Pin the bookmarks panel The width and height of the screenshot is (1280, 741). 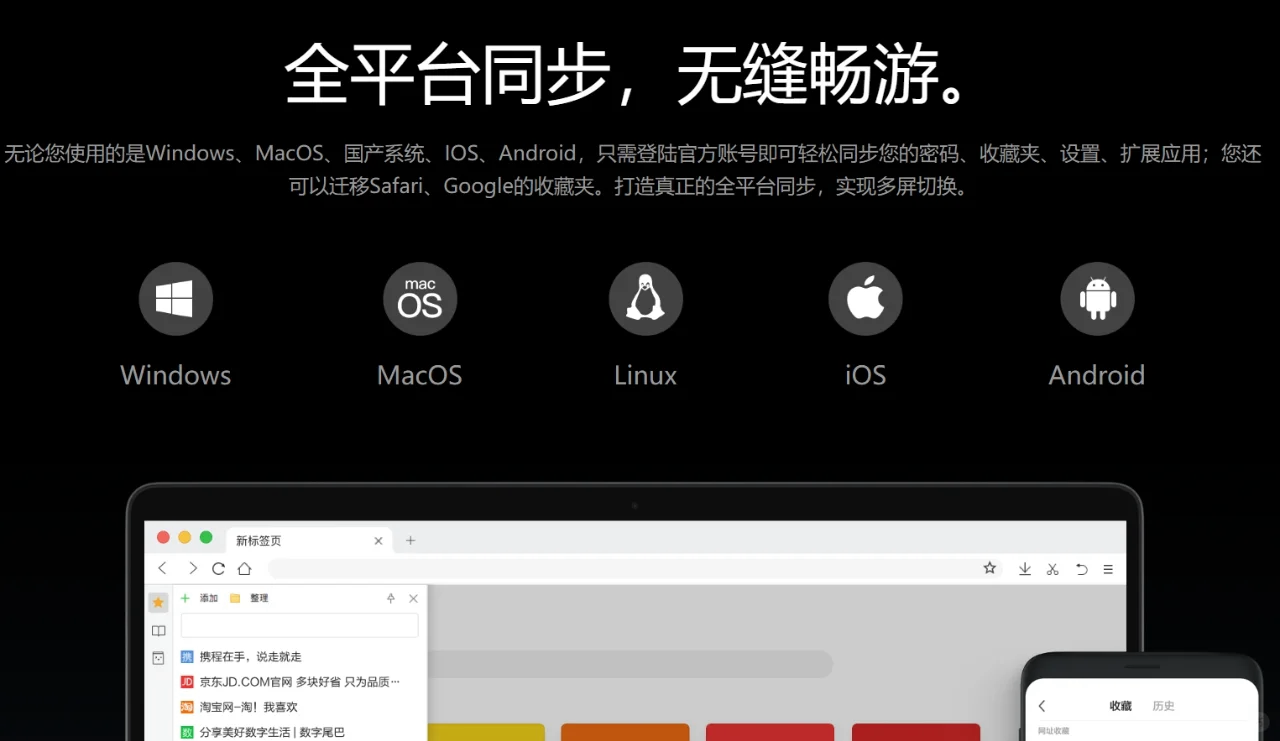tap(391, 598)
